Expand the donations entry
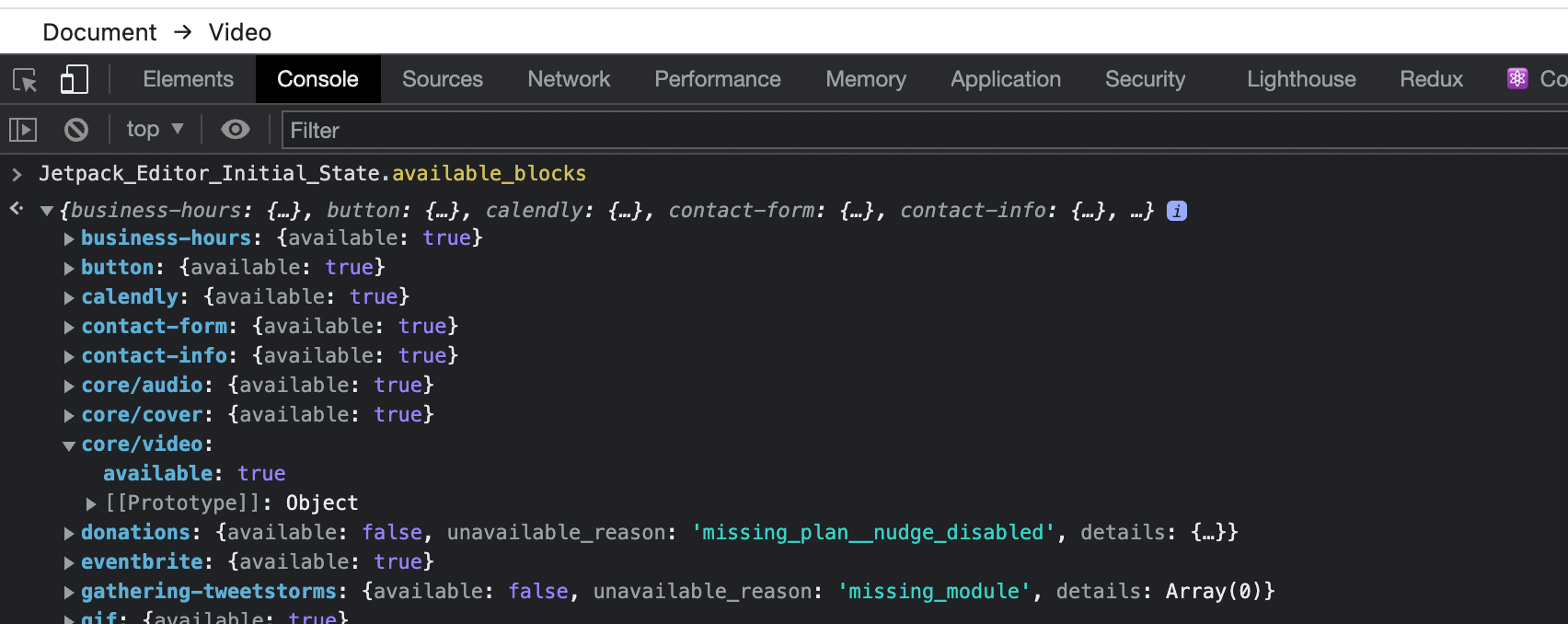Image resolution: width=1568 pixels, height=624 pixels. coord(69,533)
